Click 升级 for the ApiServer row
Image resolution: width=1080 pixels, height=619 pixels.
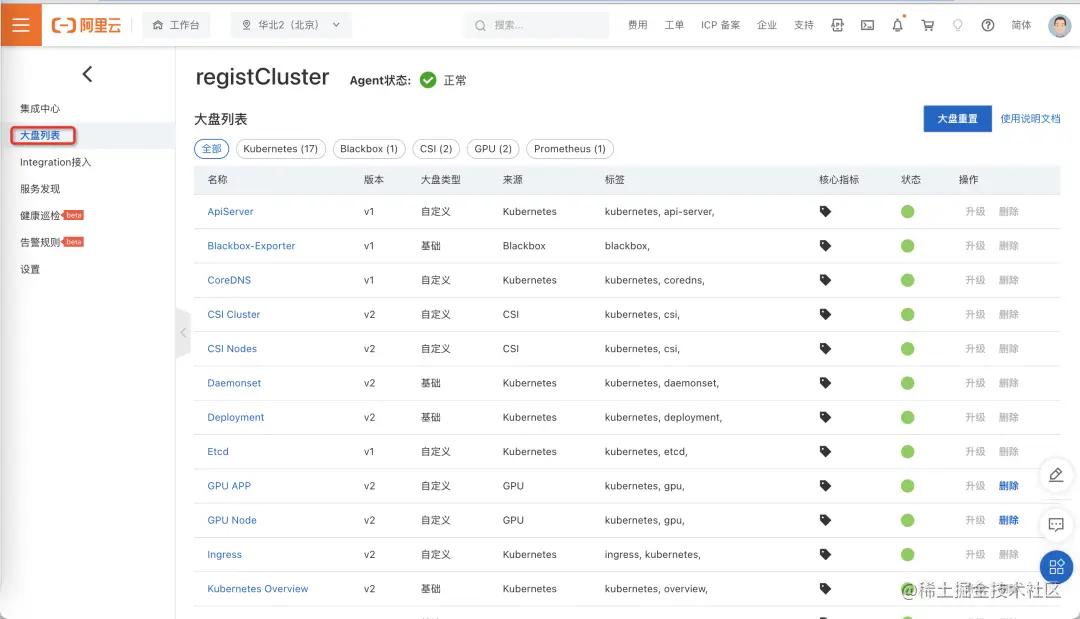[975, 211]
